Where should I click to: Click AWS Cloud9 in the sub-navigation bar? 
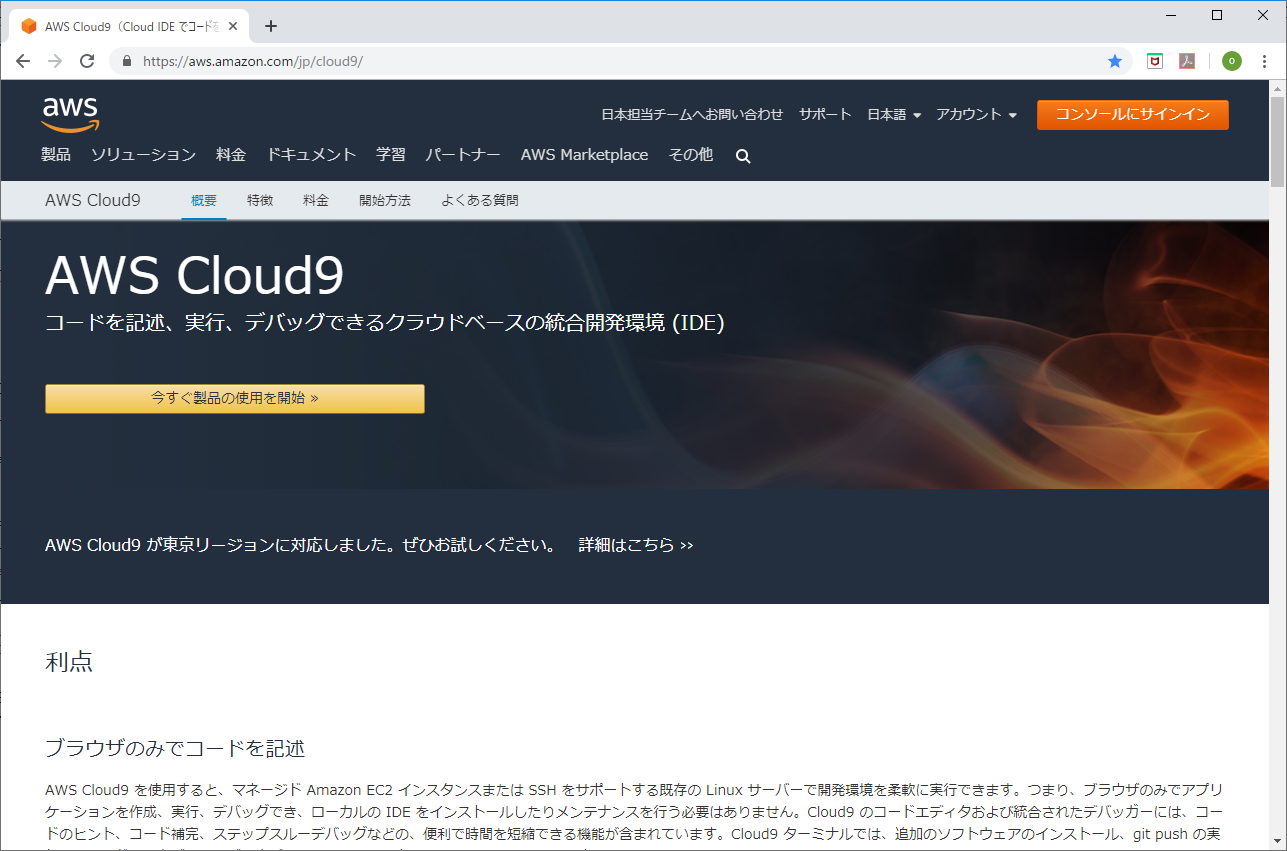tap(93, 200)
